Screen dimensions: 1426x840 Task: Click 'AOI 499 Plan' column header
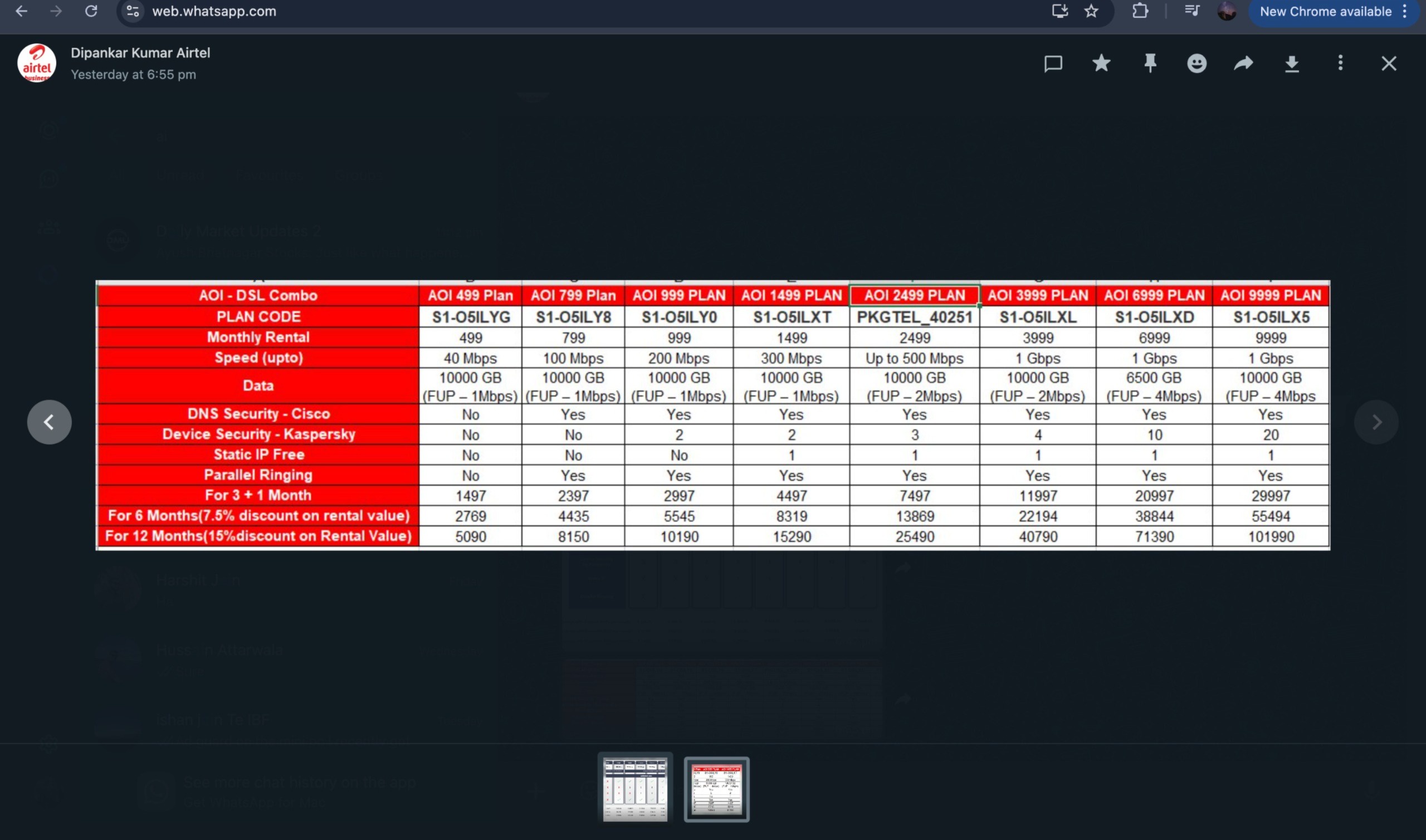[471, 295]
